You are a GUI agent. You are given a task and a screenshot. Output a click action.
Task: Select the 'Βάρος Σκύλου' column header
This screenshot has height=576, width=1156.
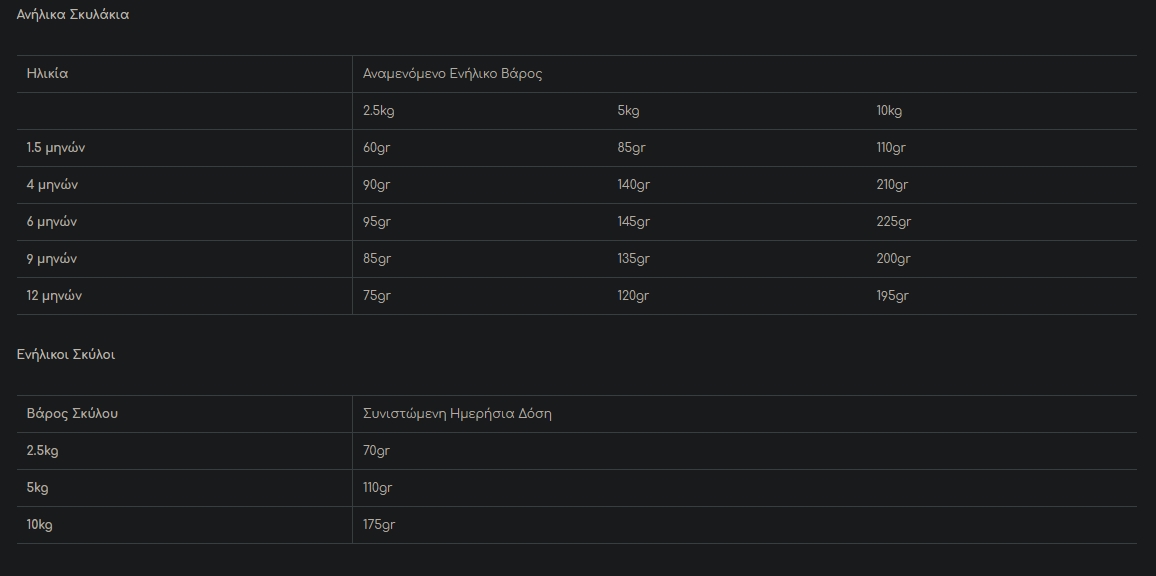pos(72,413)
